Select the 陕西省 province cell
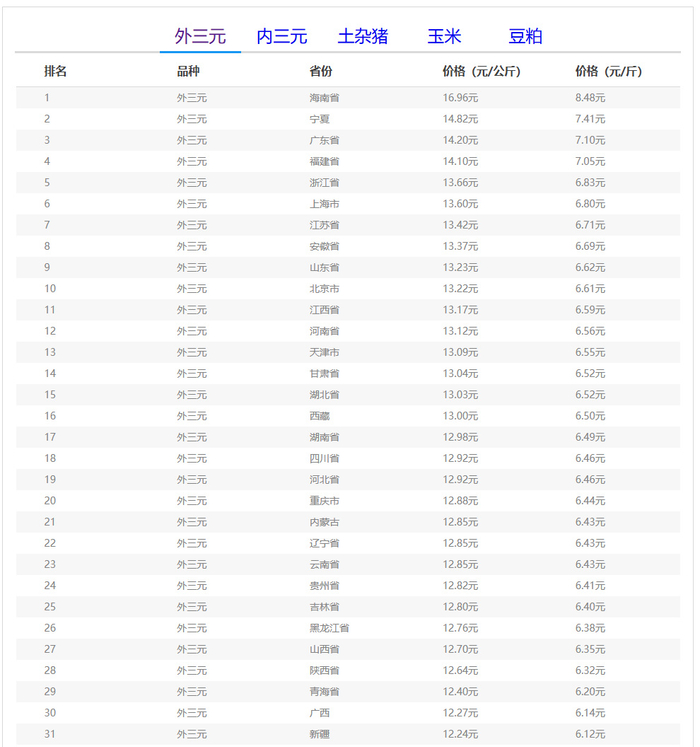The height and width of the screenshot is (747, 700). 325,670
